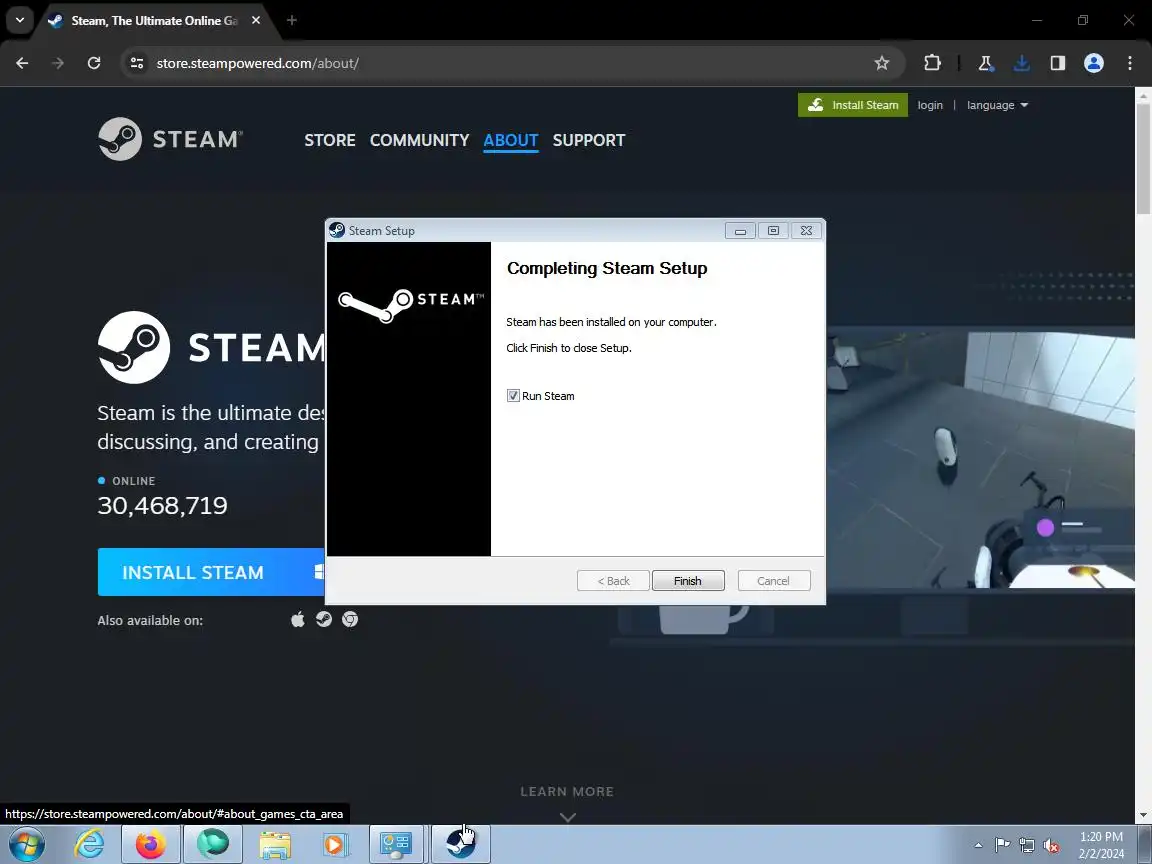Open the green orb browser taskbar icon

[212, 845]
